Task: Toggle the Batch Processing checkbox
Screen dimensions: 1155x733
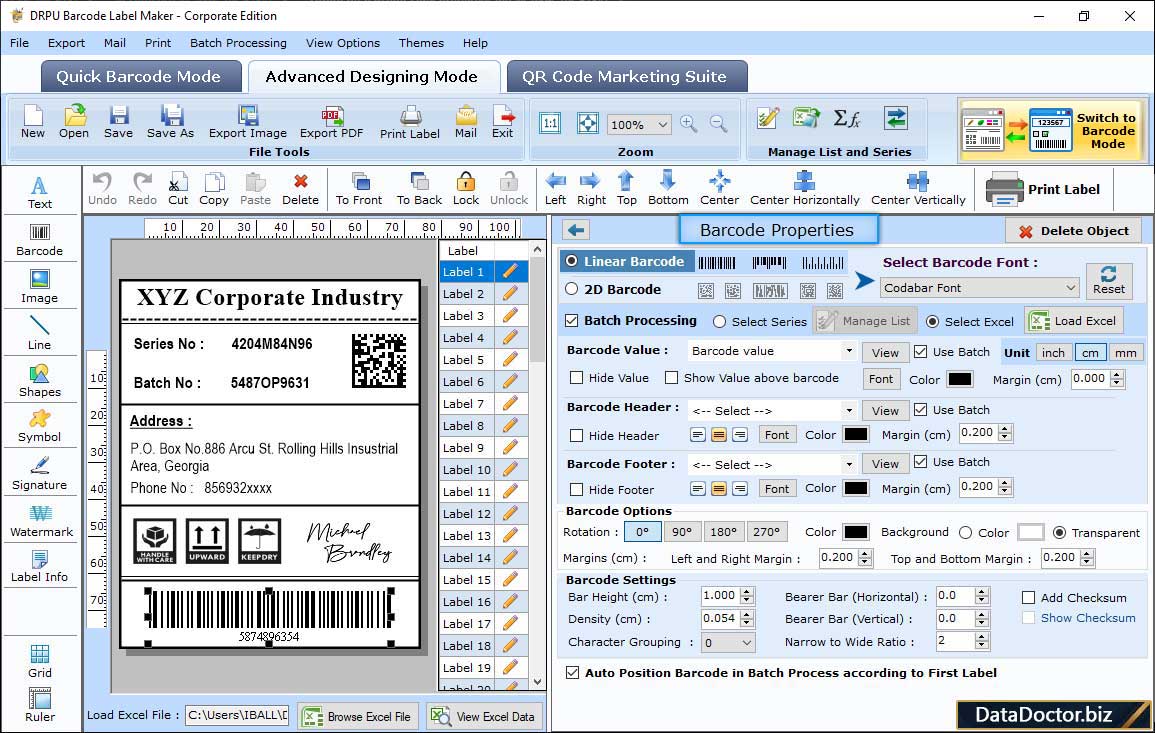Action: [x=572, y=320]
